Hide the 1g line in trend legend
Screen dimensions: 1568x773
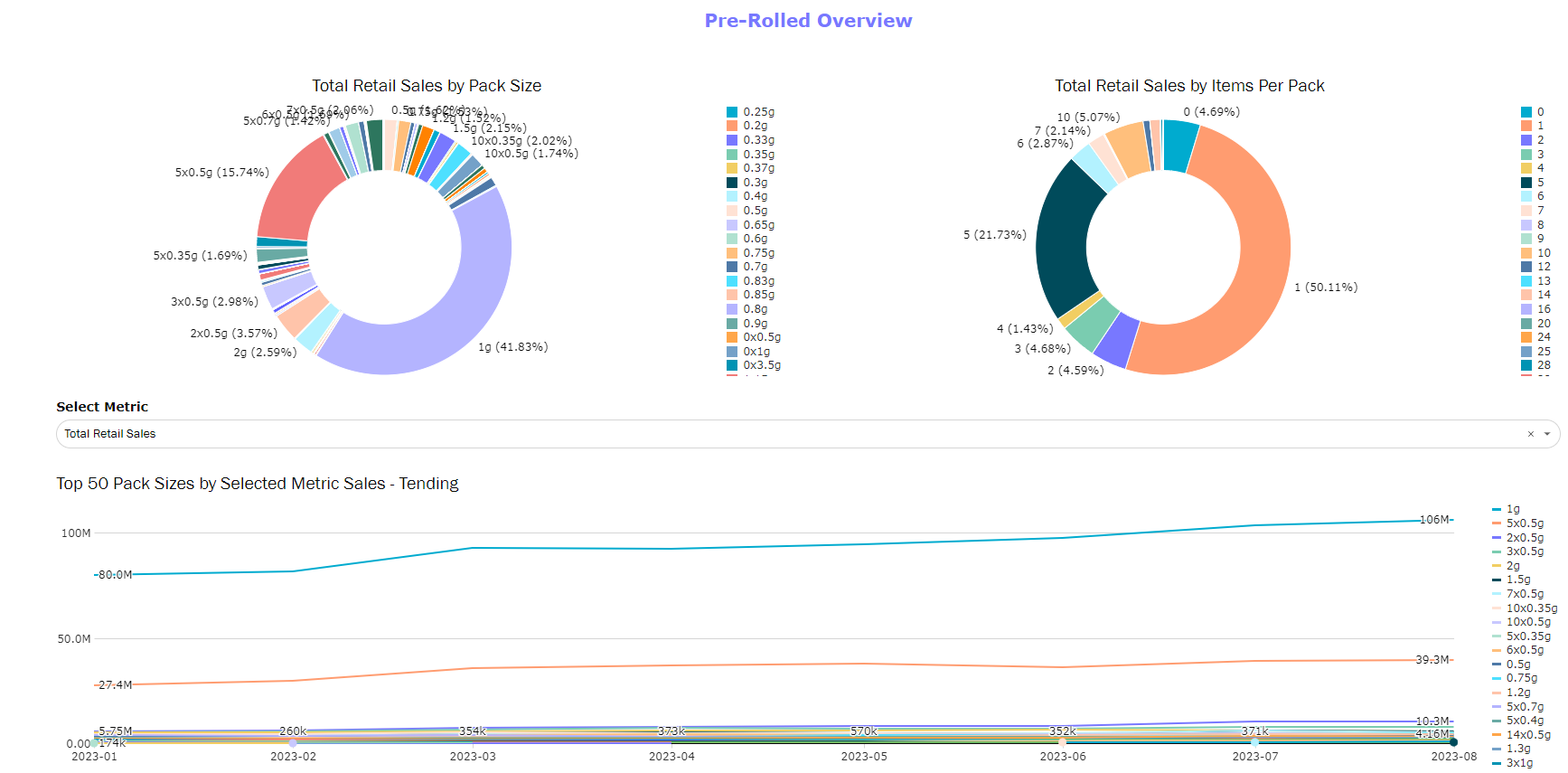point(1512,509)
